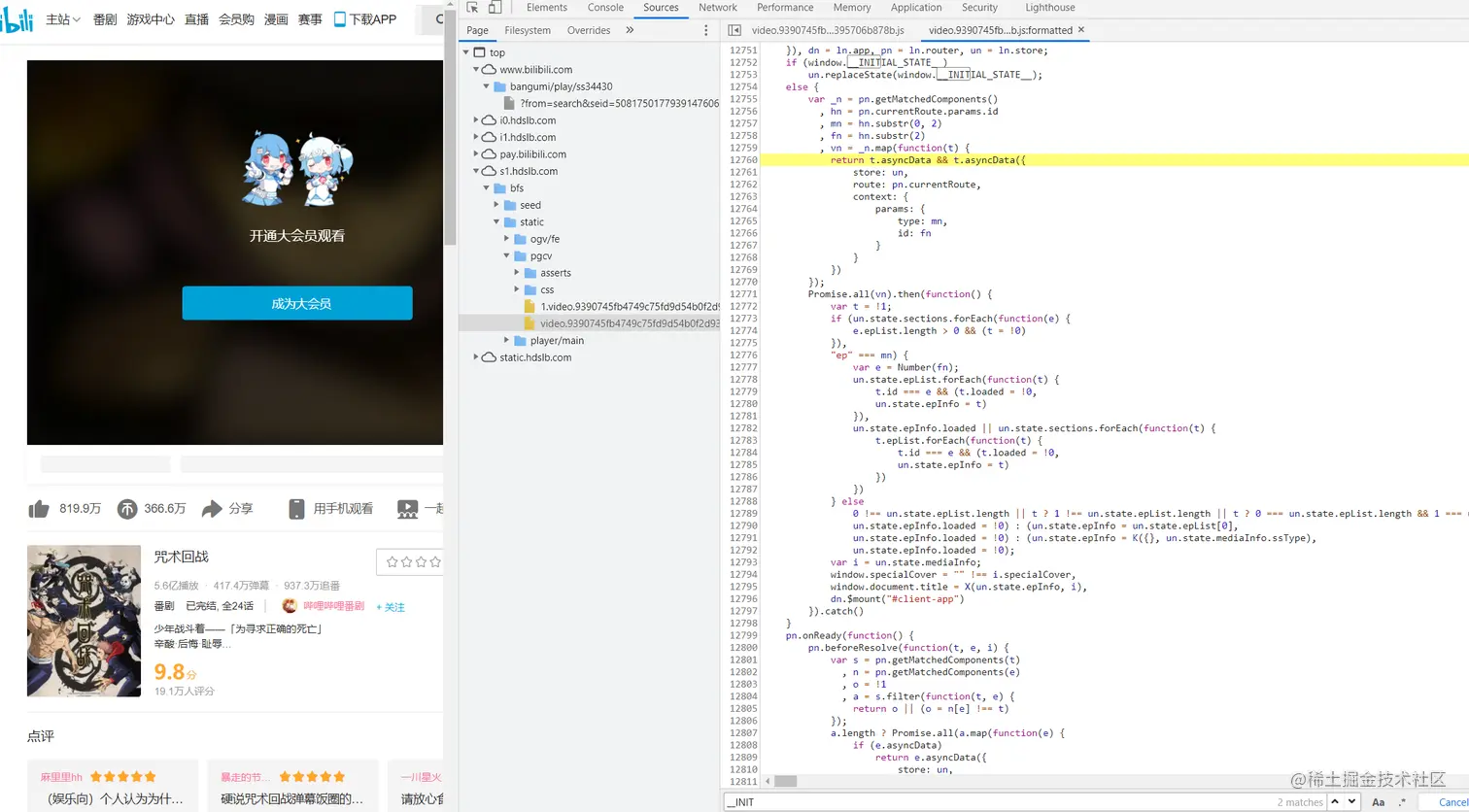Select the query file ?from=search document icon
1469x812 pixels.
[510, 103]
